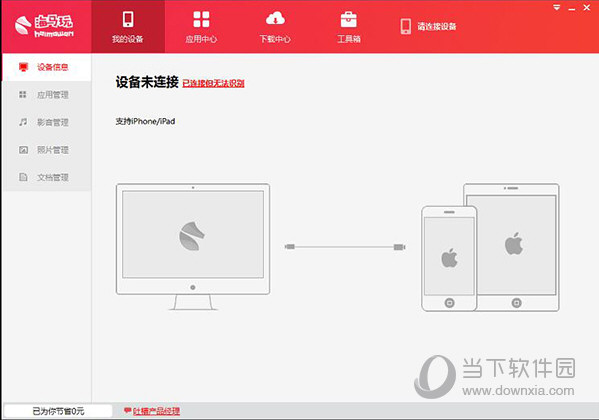Screen dimensions: 599x420
Task: Click the document icon beside 文档管理
Action: tap(23, 177)
